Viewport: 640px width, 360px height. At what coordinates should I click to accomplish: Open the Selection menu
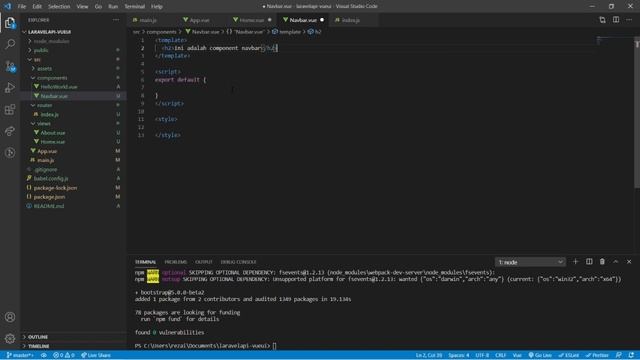[x=59, y=7]
